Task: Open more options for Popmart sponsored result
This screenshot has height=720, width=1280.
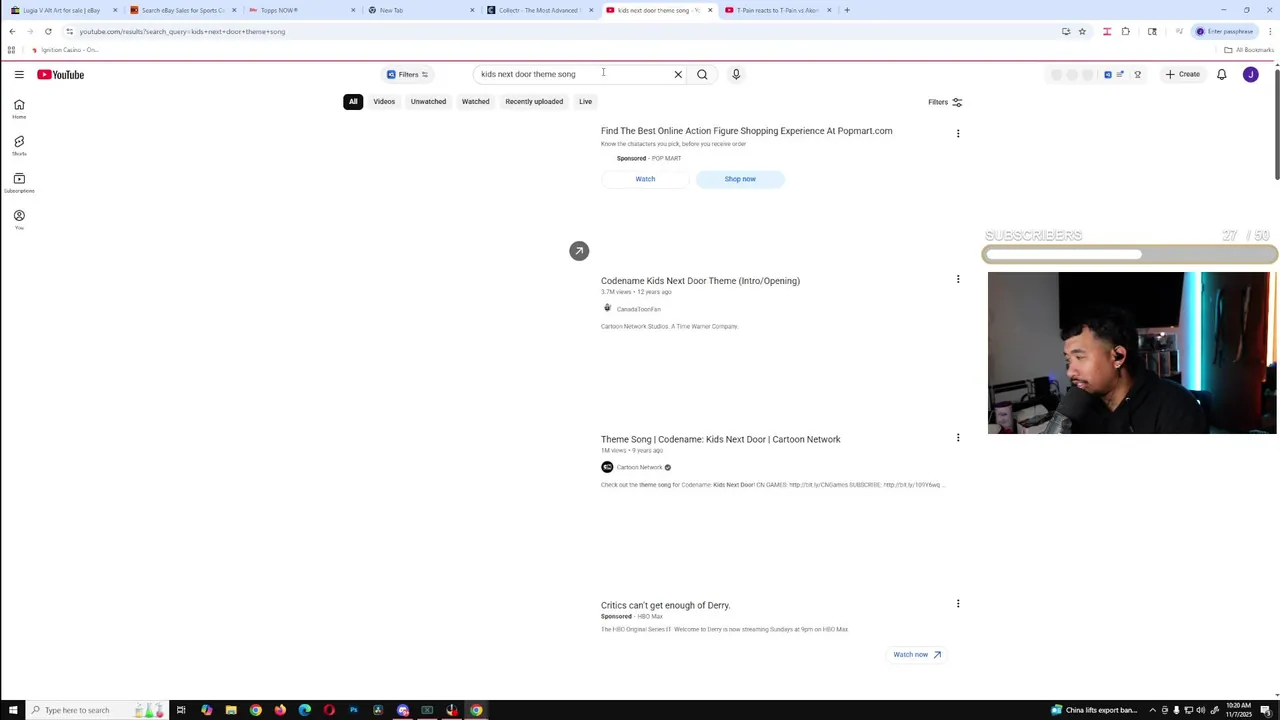Action: click(958, 133)
